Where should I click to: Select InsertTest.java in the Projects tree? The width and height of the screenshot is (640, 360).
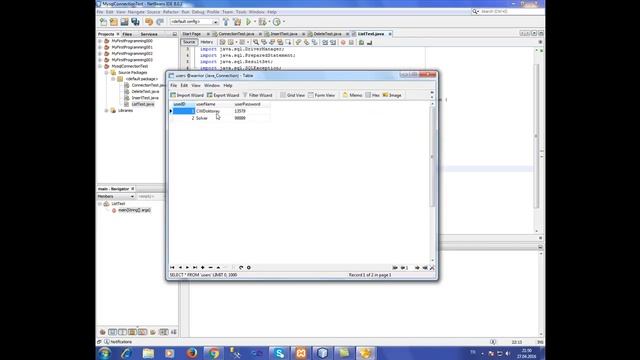coord(145,98)
